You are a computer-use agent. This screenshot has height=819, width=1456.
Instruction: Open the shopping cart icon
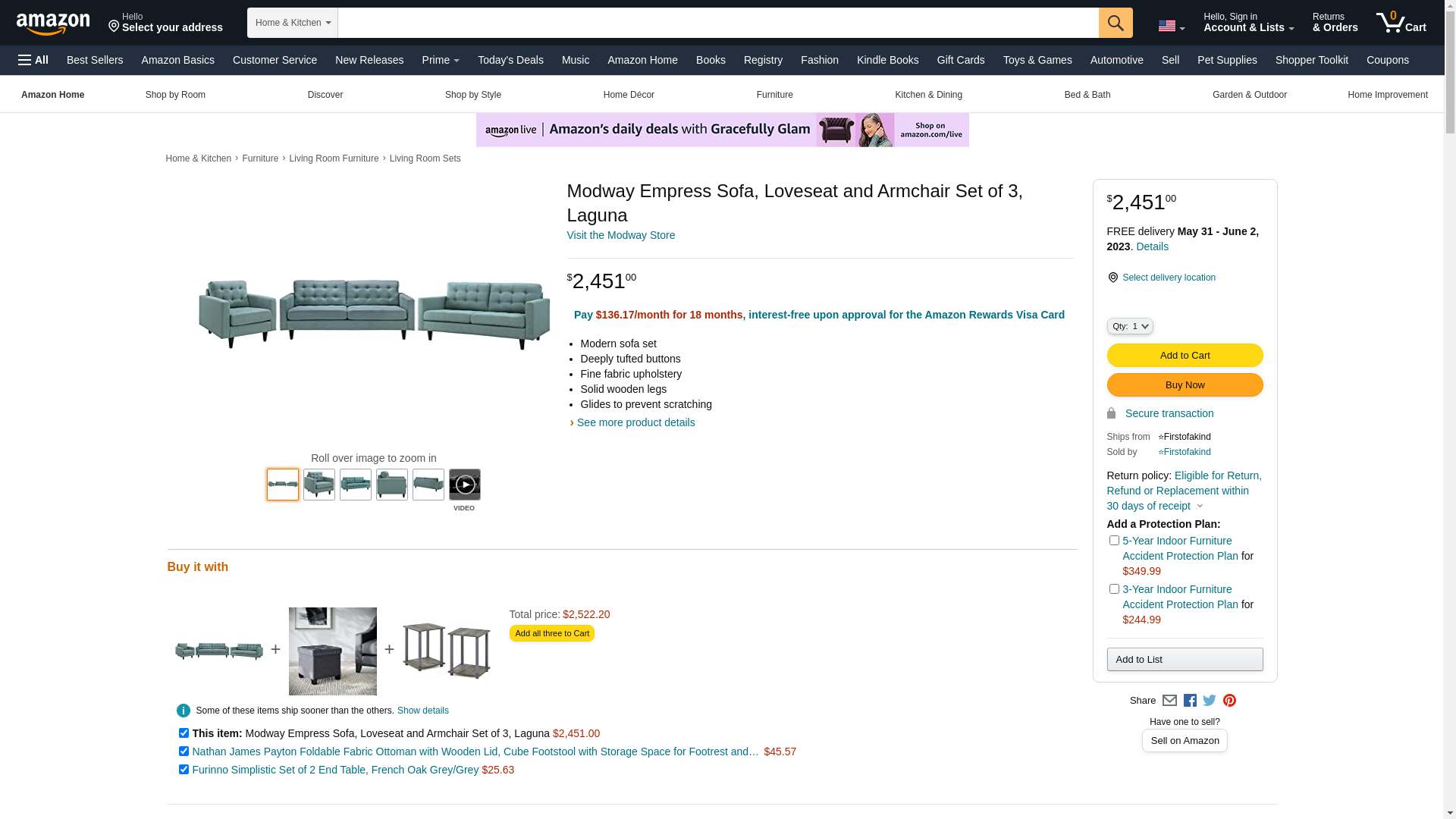pyautogui.click(x=1401, y=23)
